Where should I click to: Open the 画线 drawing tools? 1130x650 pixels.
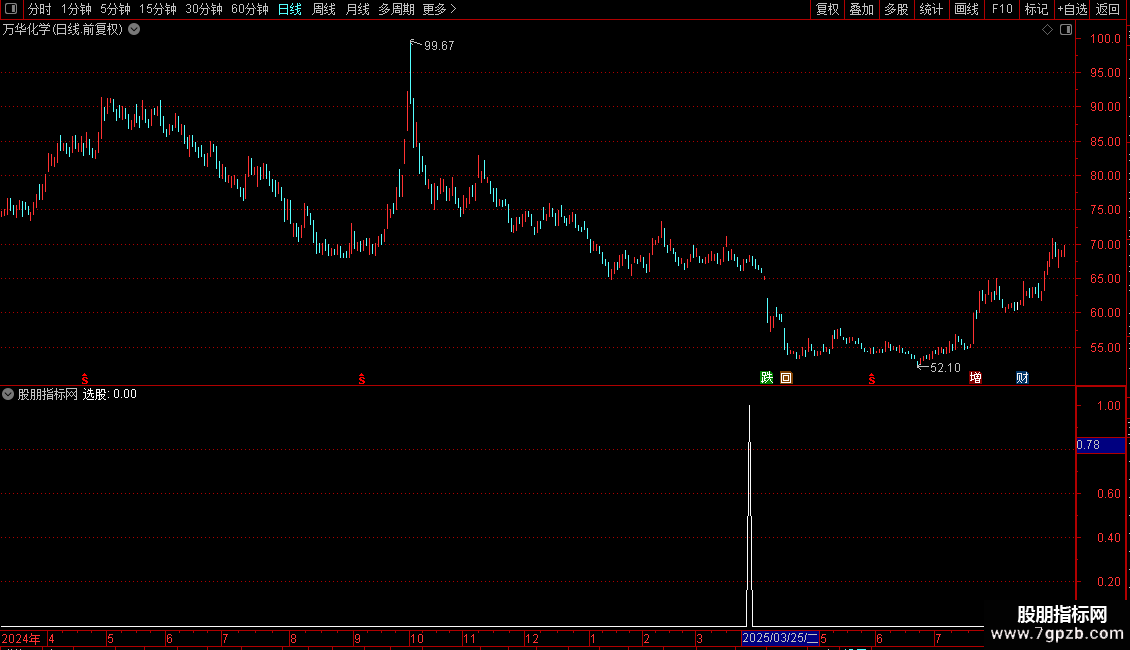pos(966,9)
